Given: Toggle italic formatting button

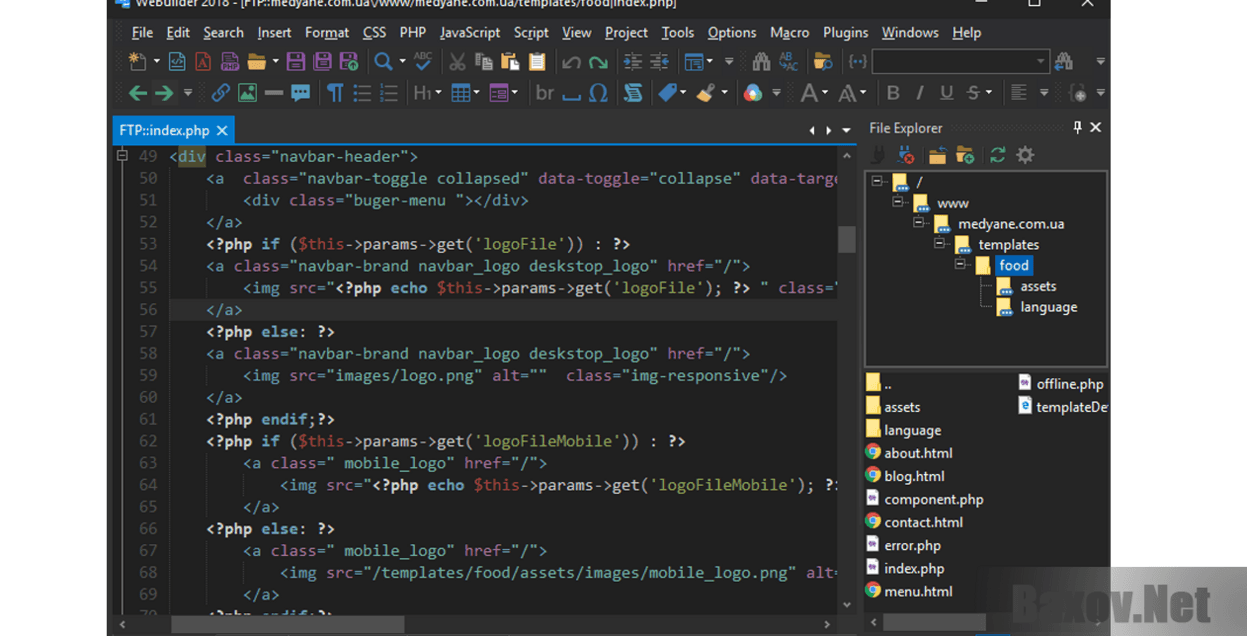Looking at the screenshot, I should [x=920, y=93].
